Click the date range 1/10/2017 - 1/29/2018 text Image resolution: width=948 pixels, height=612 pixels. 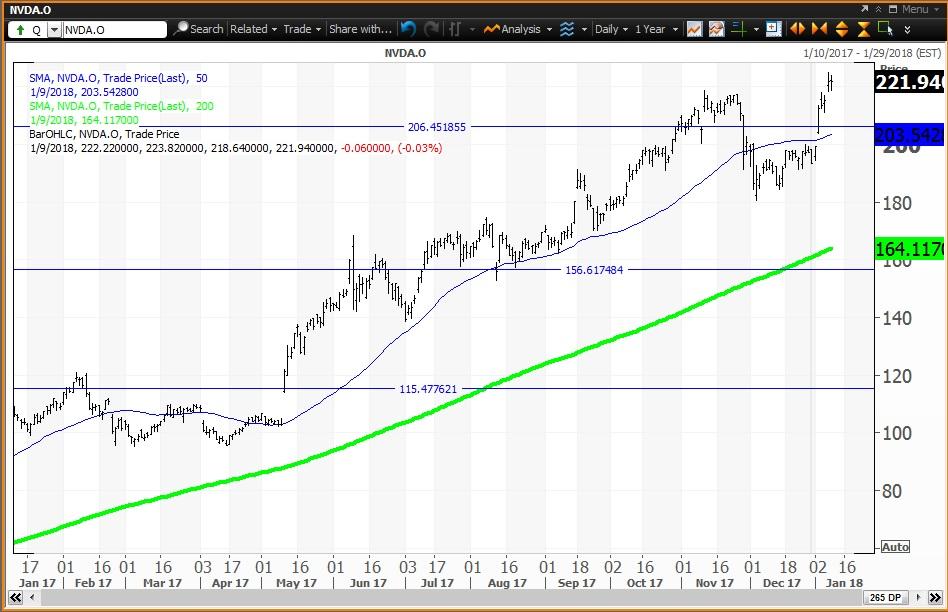(872, 53)
